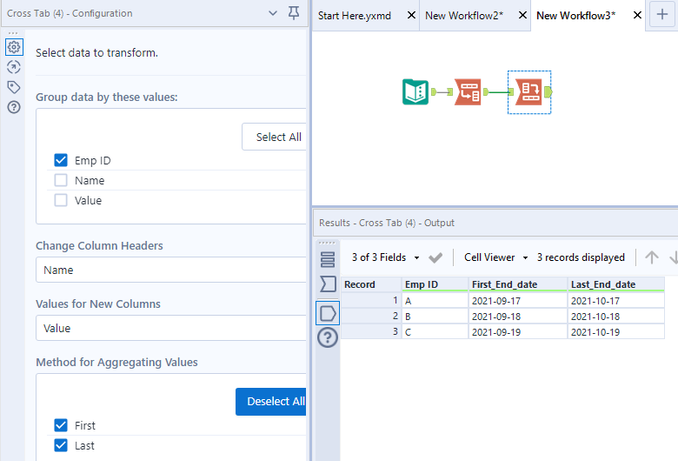Click the Record column header
Image resolution: width=678 pixels, height=461 pixels.
(x=371, y=285)
